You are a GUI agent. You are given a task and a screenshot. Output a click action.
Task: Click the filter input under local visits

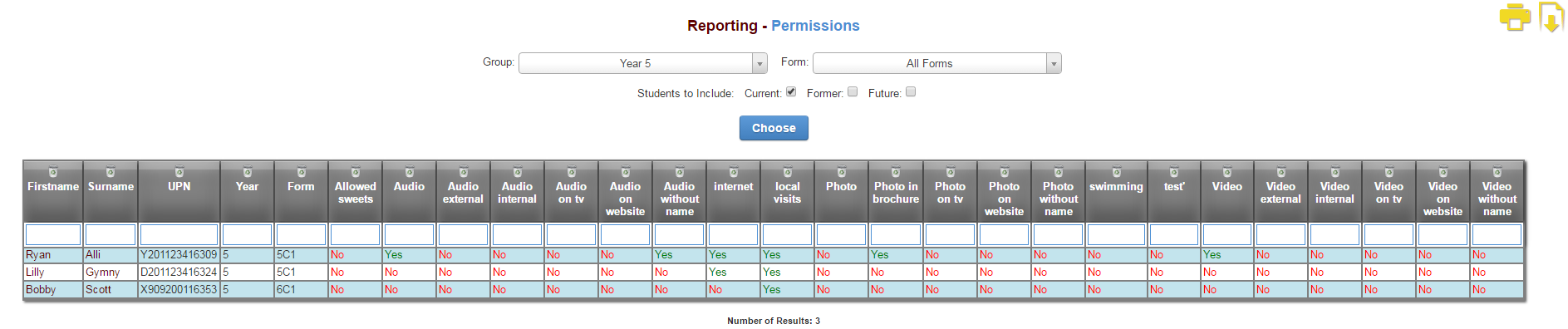tap(788, 234)
